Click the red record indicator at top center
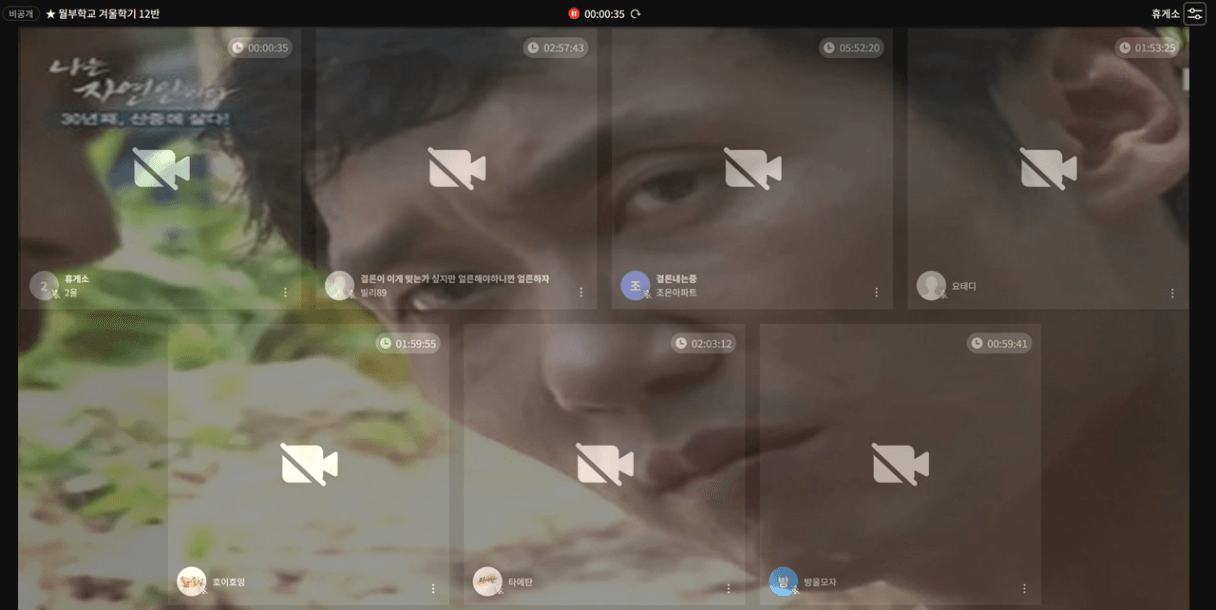Screen dimensions: 1216x610 574,14
